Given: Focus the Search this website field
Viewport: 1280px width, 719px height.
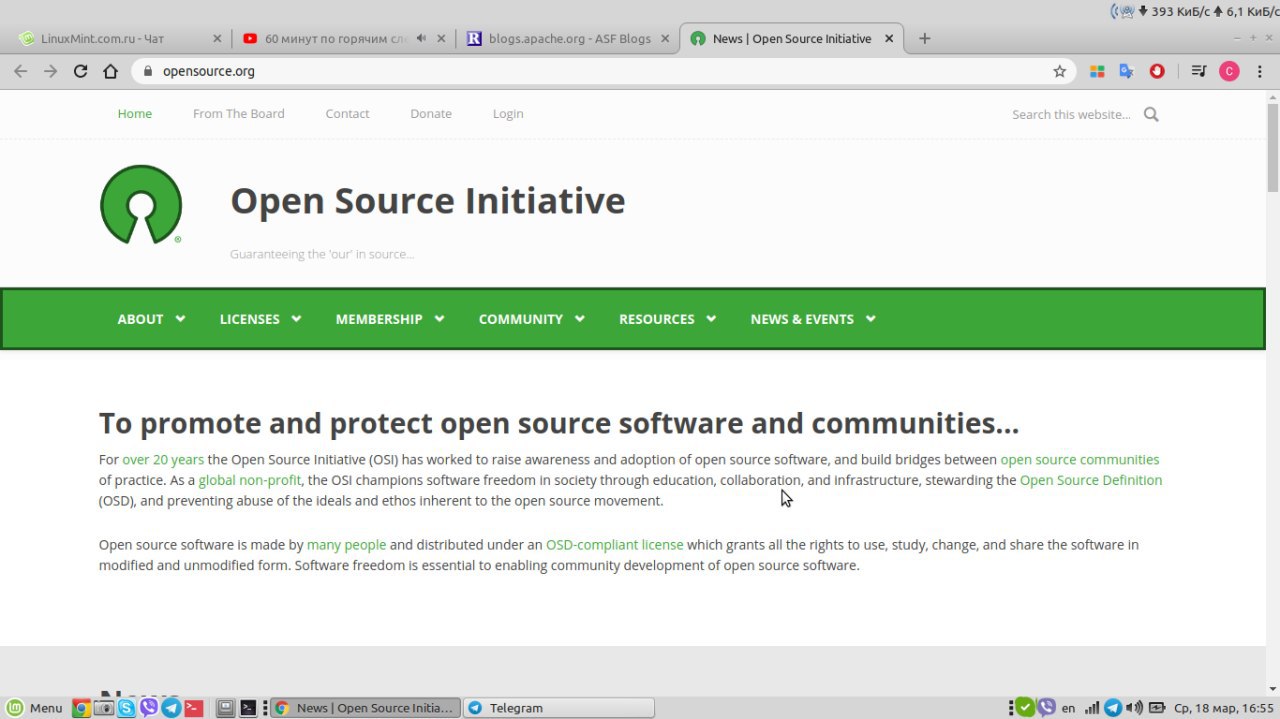Looking at the screenshot, I should coord(1071,114).
